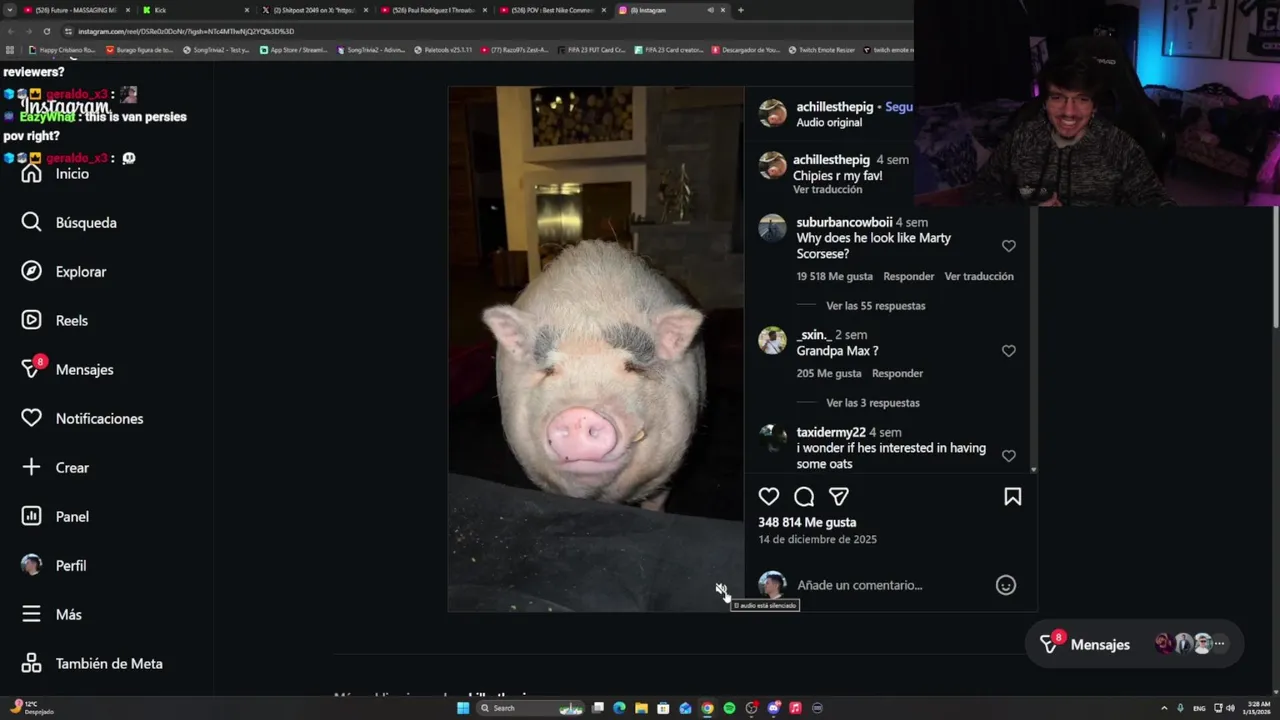This screenshot has width=1280, height=720.
Task: Reply to _sxin._ with Responder
Action: coord(897,373)
